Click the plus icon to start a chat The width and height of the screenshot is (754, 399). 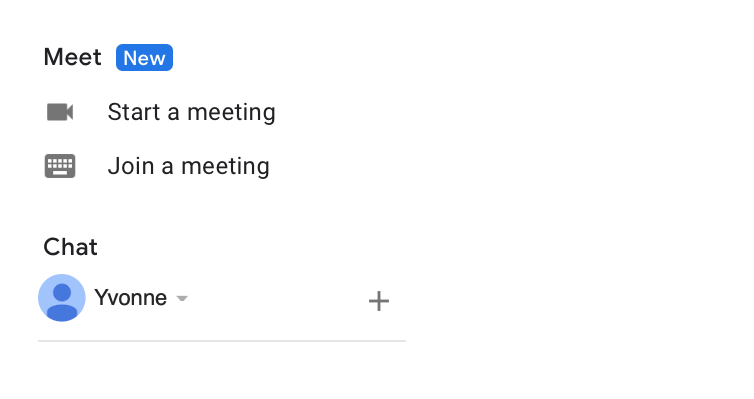pos(379,301)
